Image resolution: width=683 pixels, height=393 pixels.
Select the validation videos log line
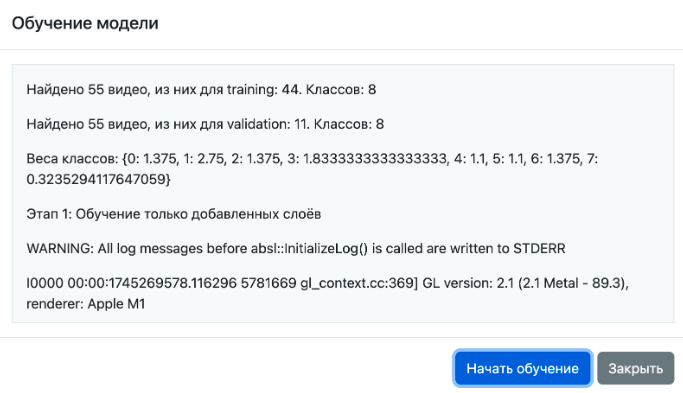click(205, 124)
